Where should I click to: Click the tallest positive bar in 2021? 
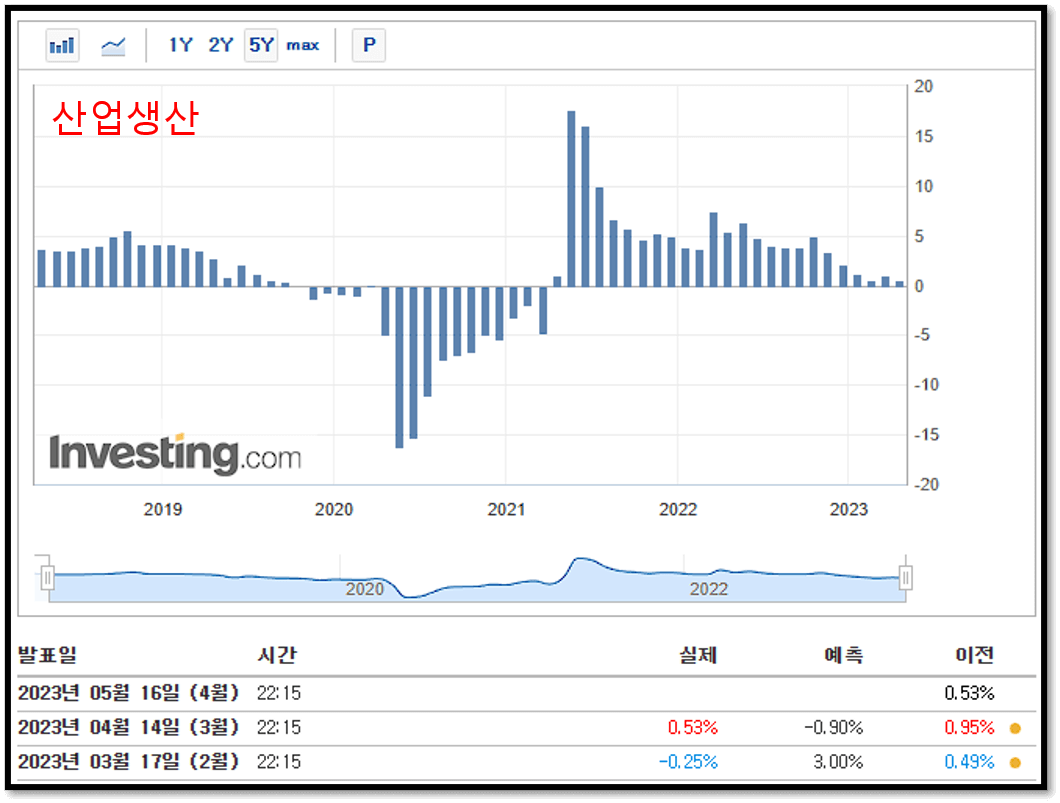pyautogui.click(x=571, y=199)
